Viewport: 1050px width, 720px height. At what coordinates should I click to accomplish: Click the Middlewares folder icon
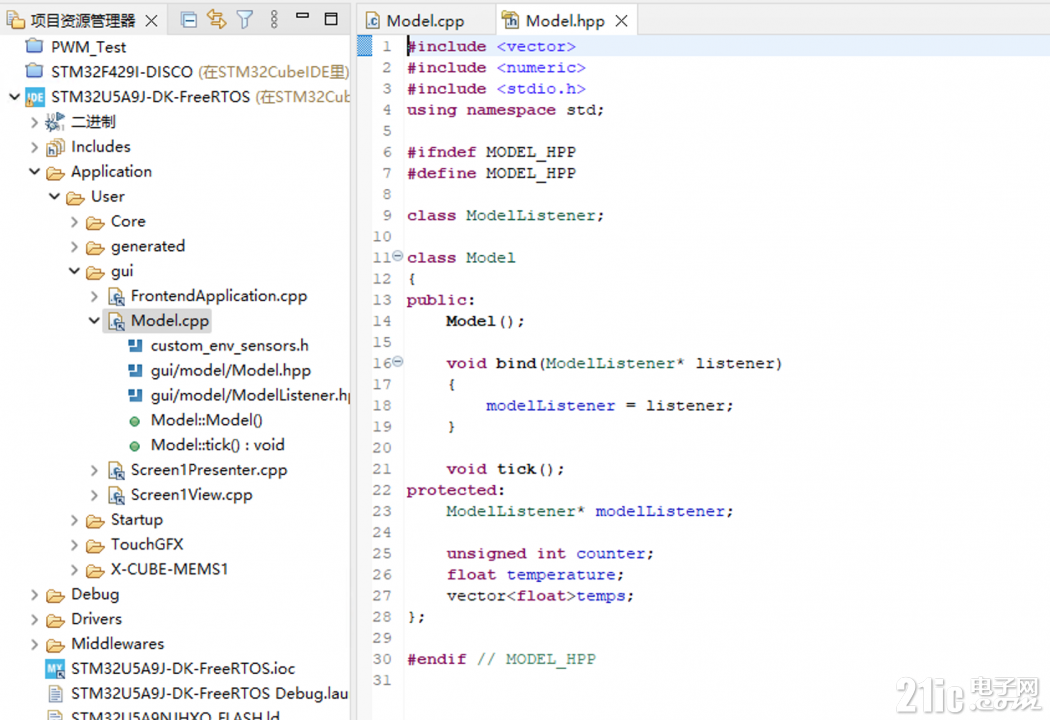coord(55,645)
